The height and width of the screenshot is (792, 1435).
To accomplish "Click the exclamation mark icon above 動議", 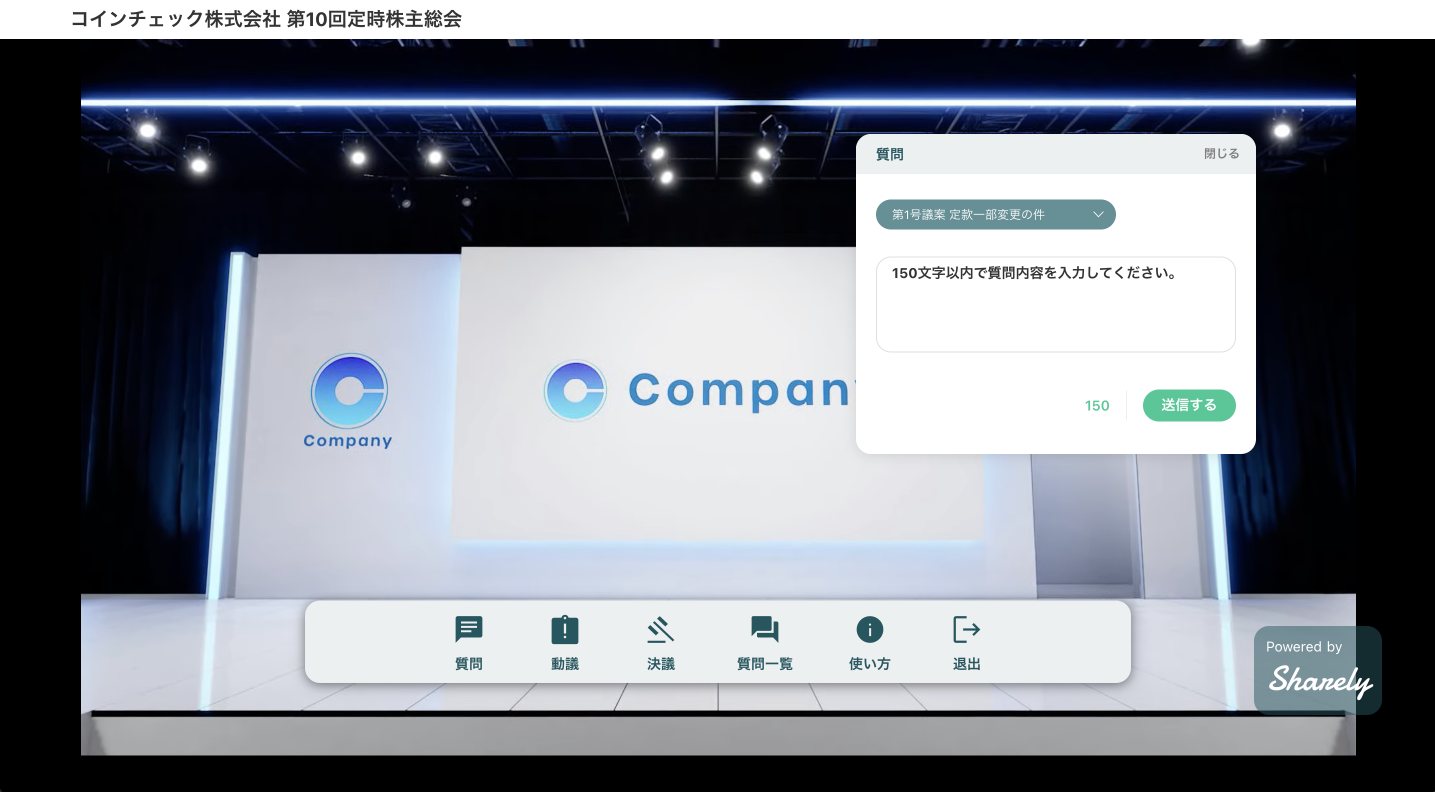I will pos(564,628).
